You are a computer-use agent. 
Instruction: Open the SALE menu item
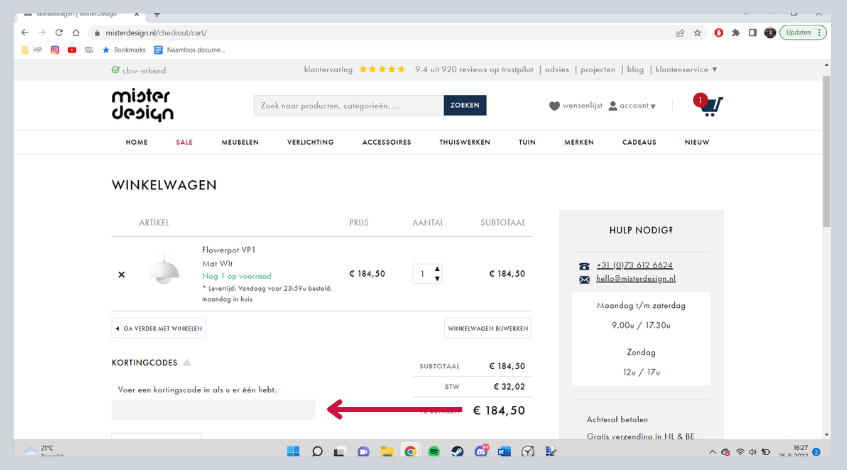tap(184, 142)
